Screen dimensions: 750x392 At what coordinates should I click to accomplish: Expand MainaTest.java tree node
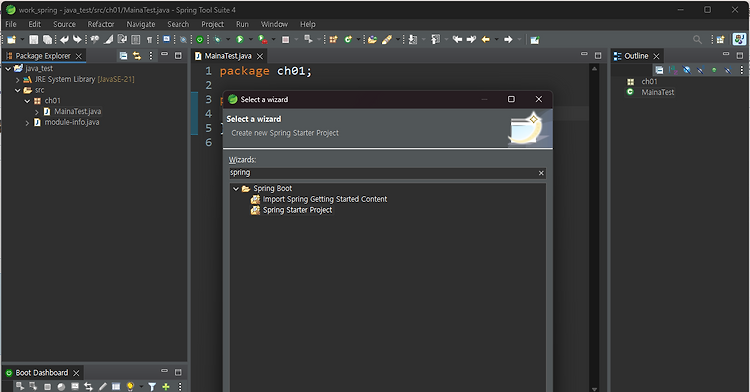[x=37, y=112]
